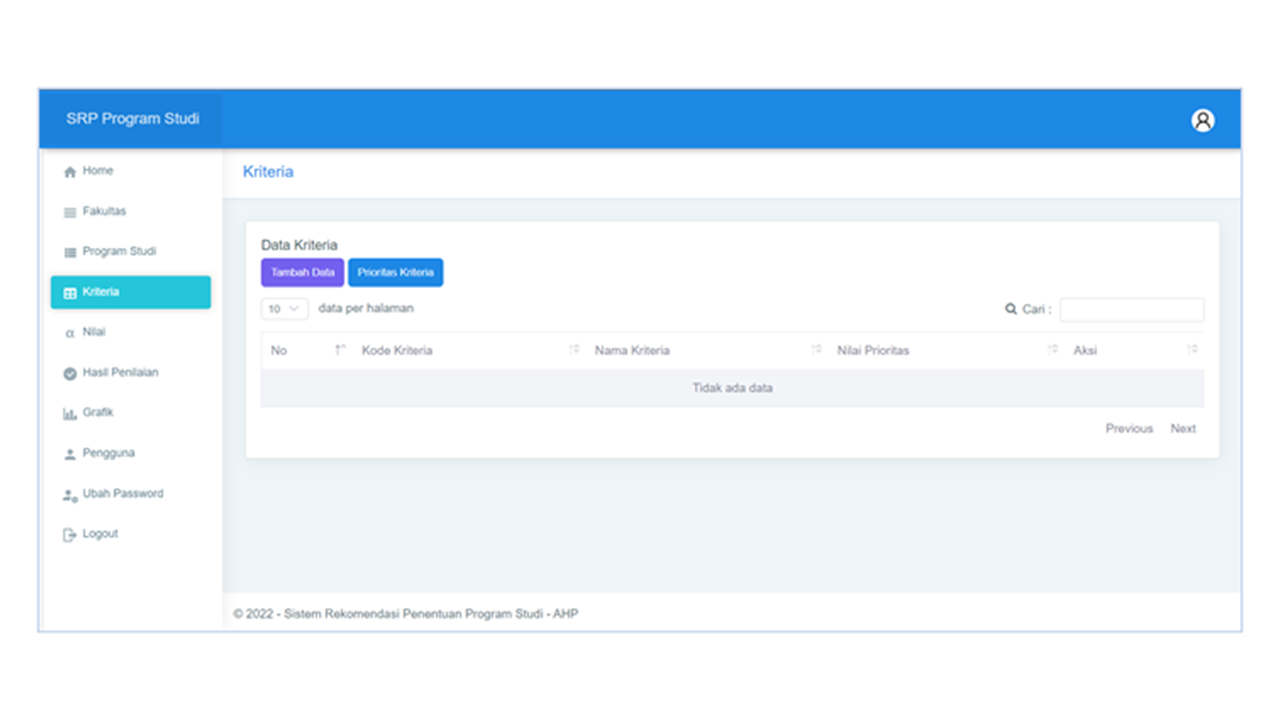Click the Logout exit icon
1280x720 pixels.
(x=70, y=535)
